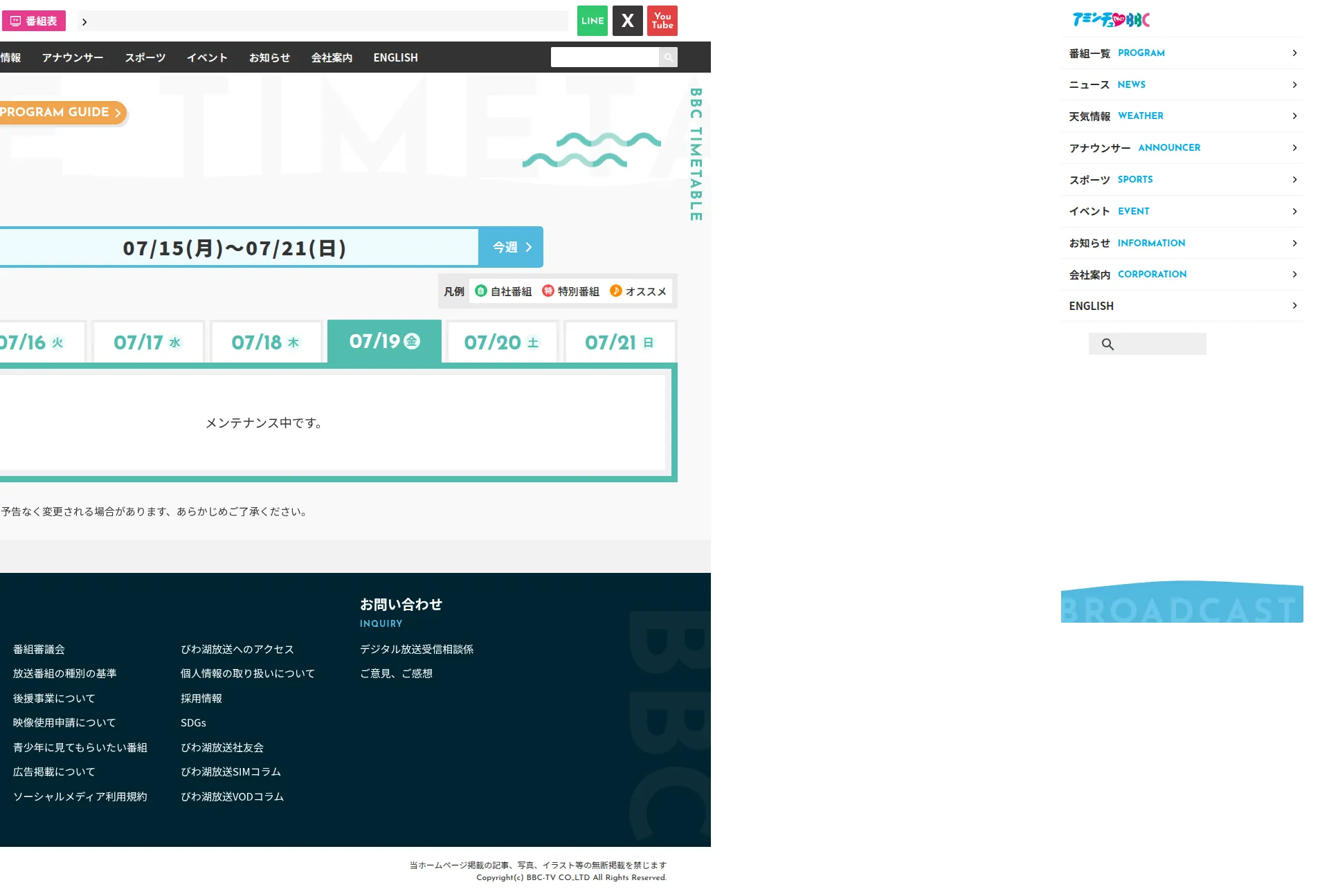Click the メンテナンス中です。 message text

pos(264,423)
